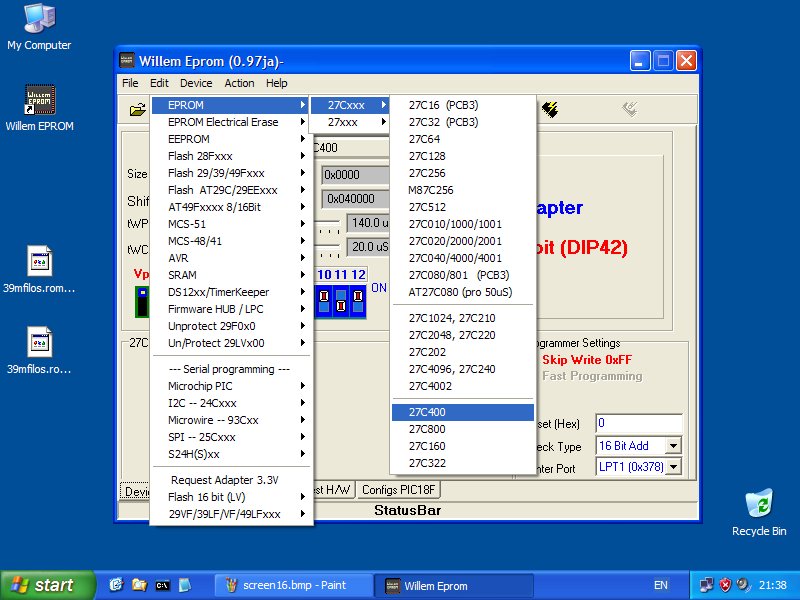800x600 pixels.
Task: Expand I2C -- 24Cxxx submenu
Action: pyautogui.click(x=232, y=403)
